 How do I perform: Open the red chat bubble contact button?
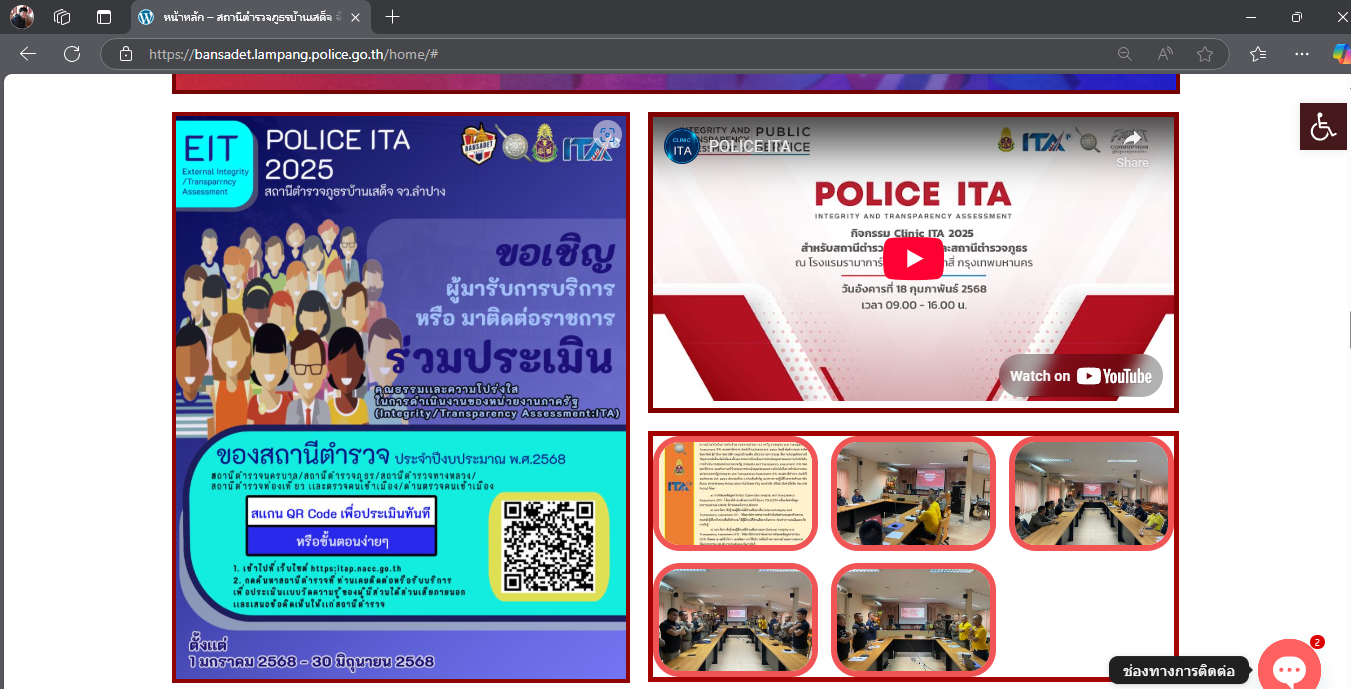click(1289, 668)
